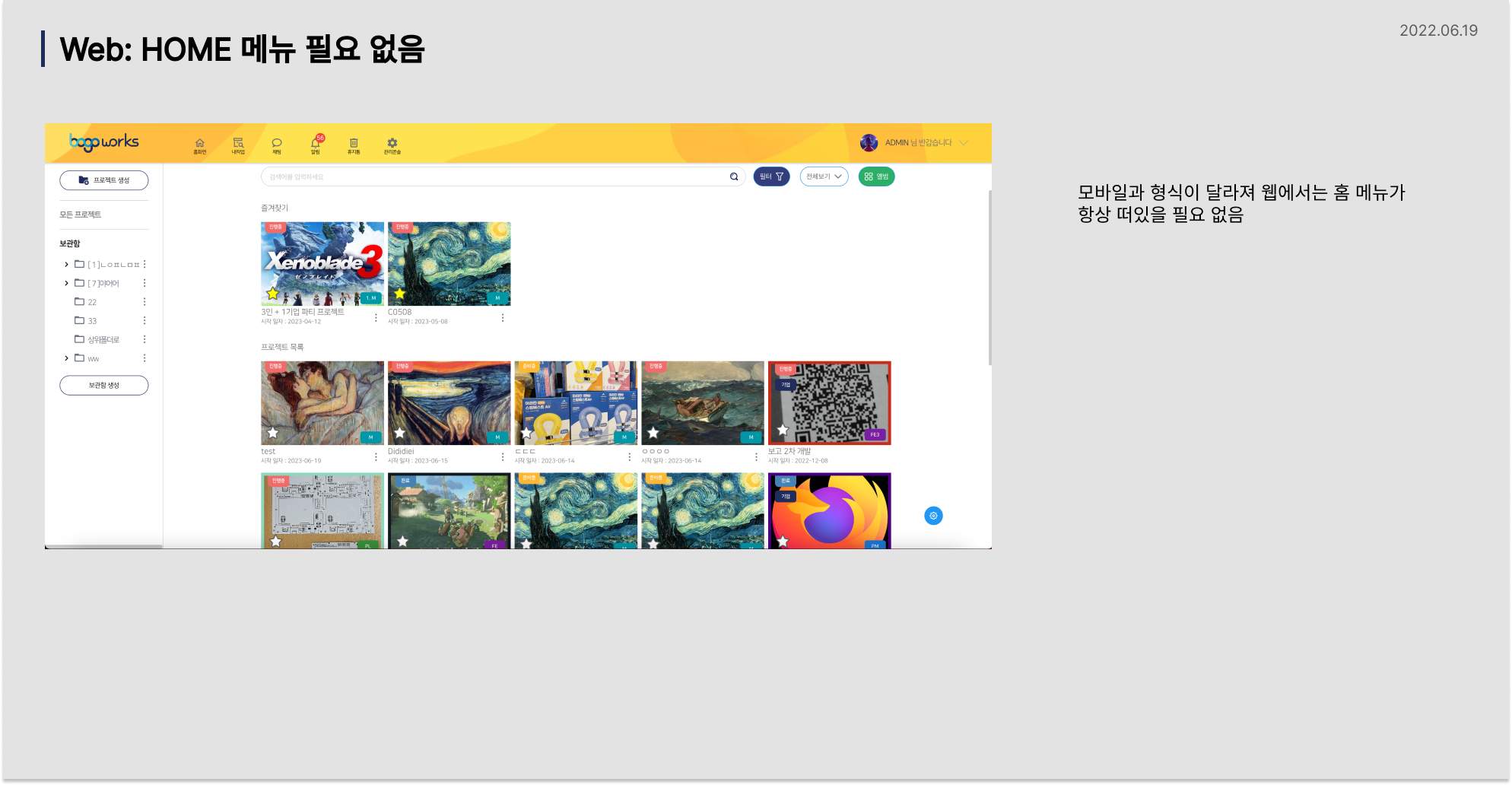This screenshot has width=1512, height=785.
Task: Click the 1, M badge on Xenoblade card
Action: (370, 298)
